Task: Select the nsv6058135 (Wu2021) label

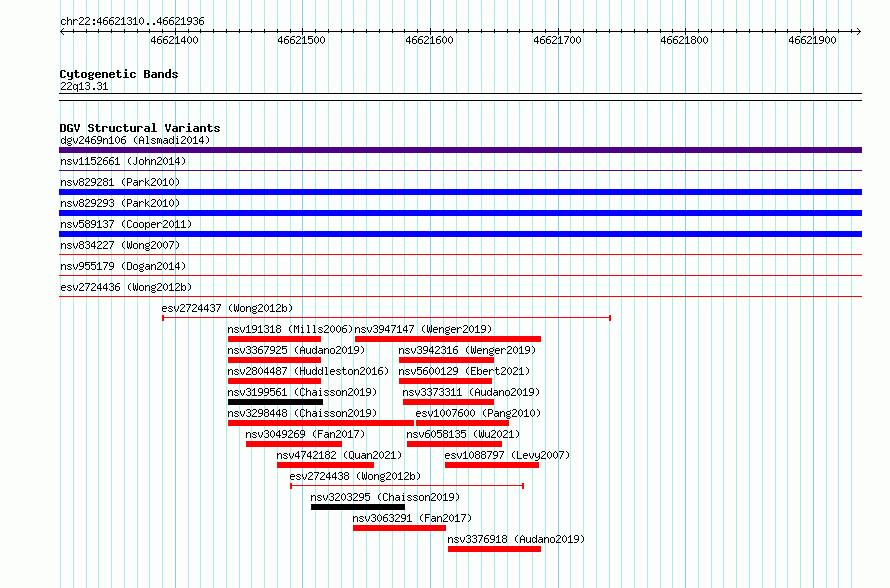Action: [463, 434]
